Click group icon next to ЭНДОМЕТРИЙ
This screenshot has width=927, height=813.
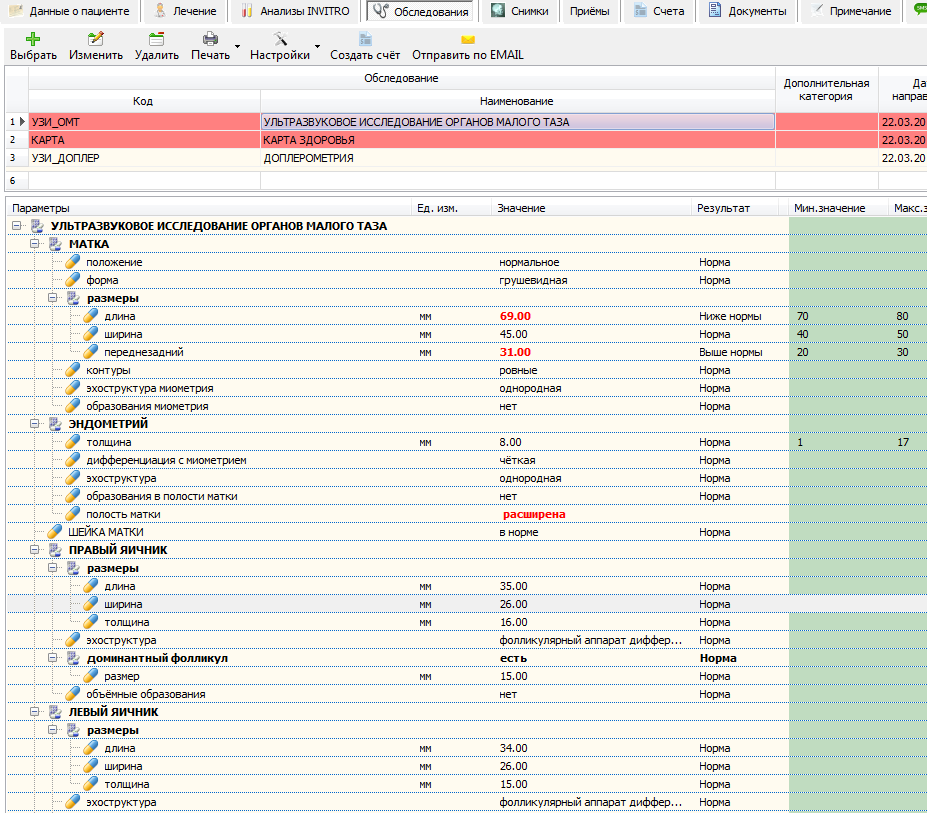56,424
